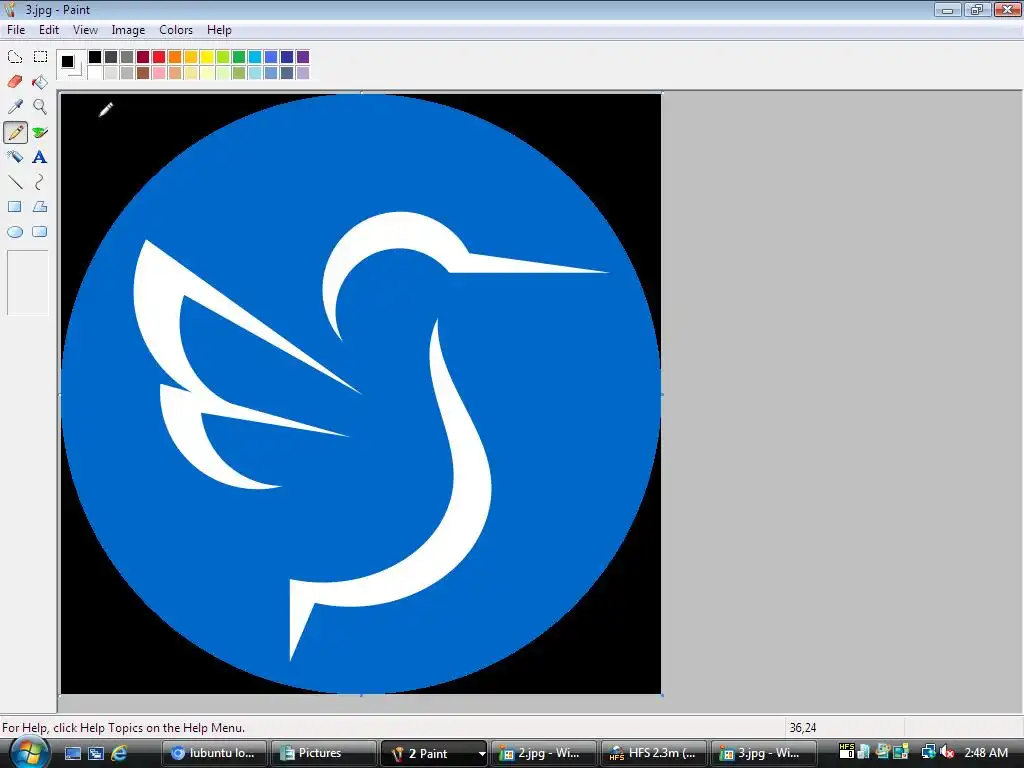Screen dimensions: 1024x768
Task: Pick the lime green color swatch
Action: pyautogui.click(x=223, y=57)
